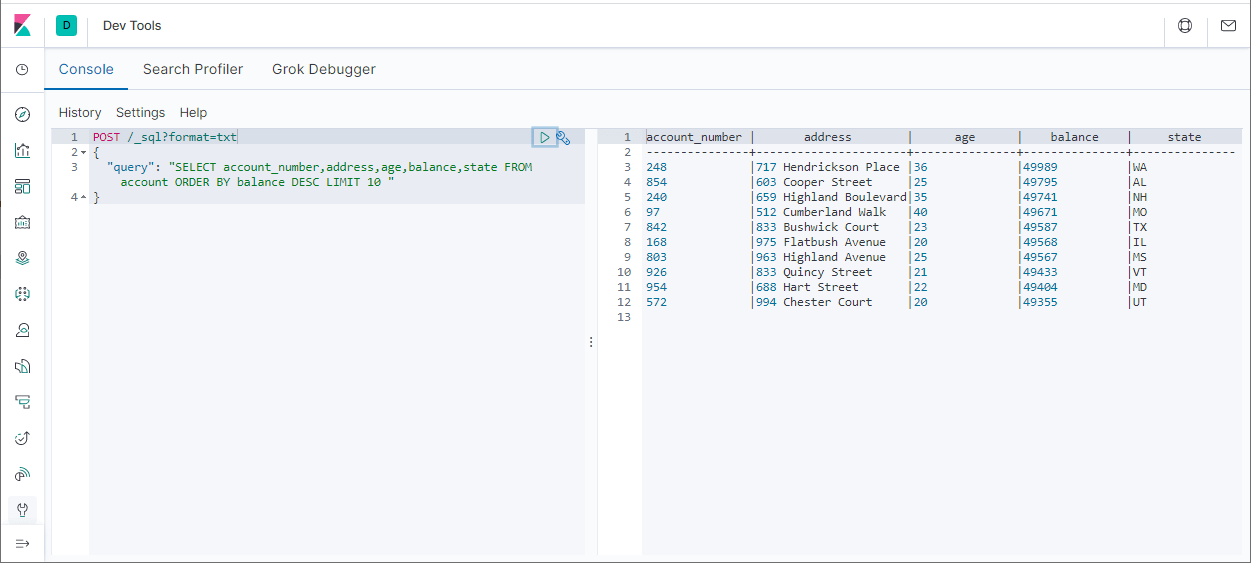This screenshot has width=1251, height=563.
Task: Open Maps icon in sidebar
Action: click(x=22, y=258)
